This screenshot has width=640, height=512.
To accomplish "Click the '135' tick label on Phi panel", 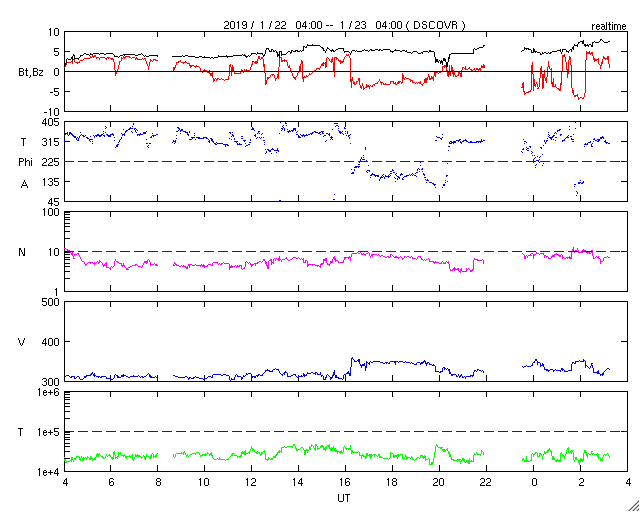I will pyautogui.click(x=51, y=182).
